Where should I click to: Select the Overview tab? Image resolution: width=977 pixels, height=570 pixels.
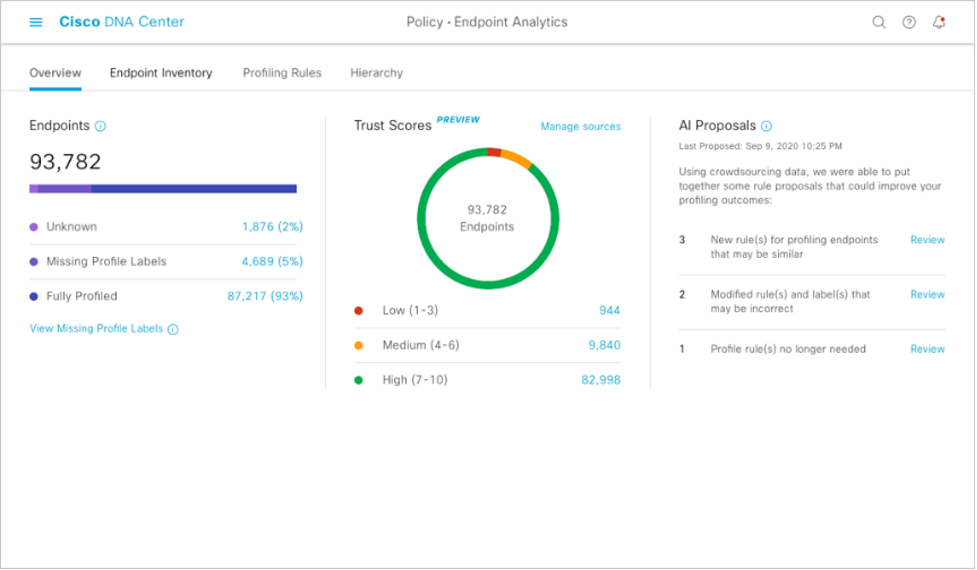[55, 73]
